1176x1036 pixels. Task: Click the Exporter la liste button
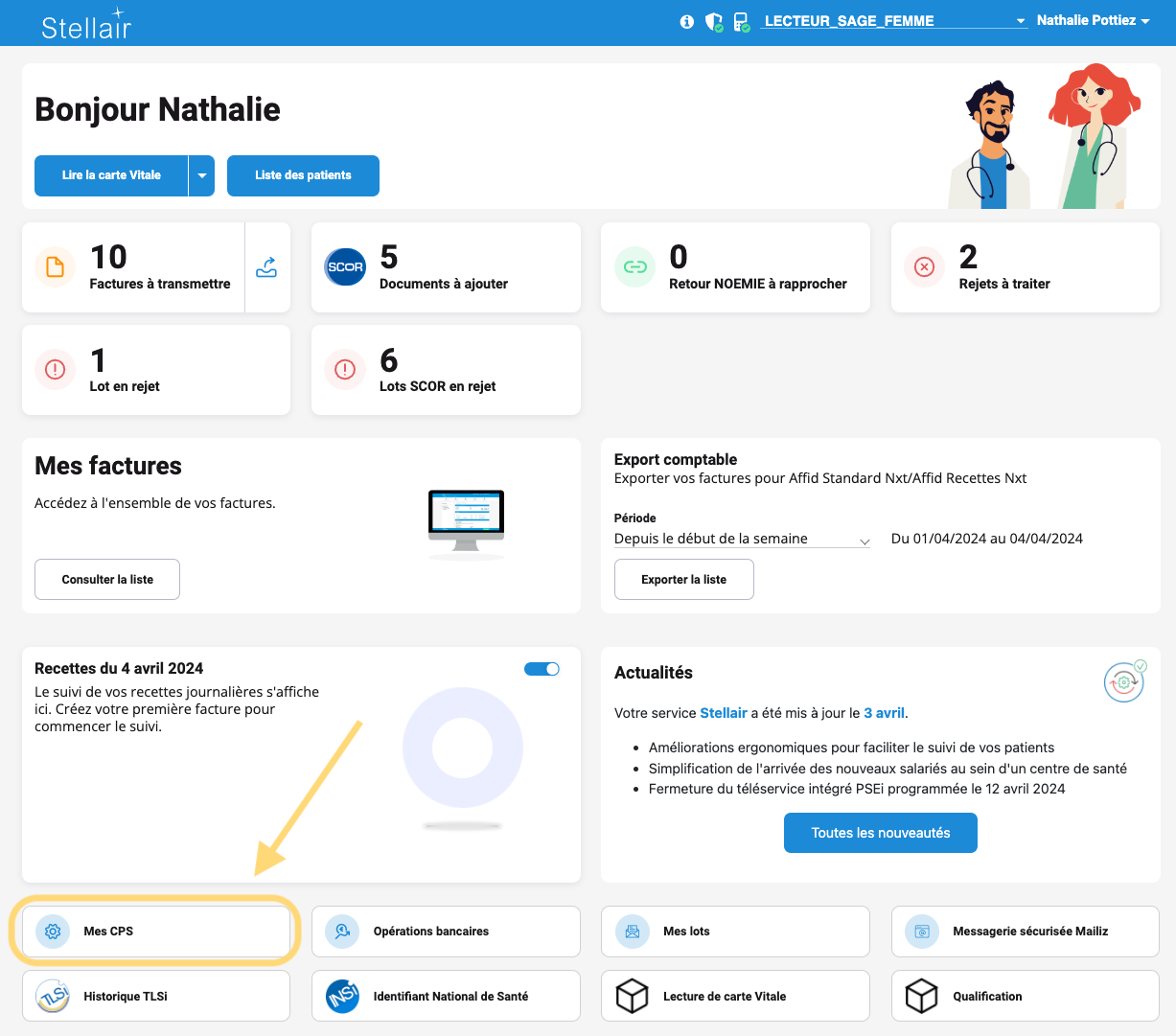pyautogui.click(x=683, y=580)
